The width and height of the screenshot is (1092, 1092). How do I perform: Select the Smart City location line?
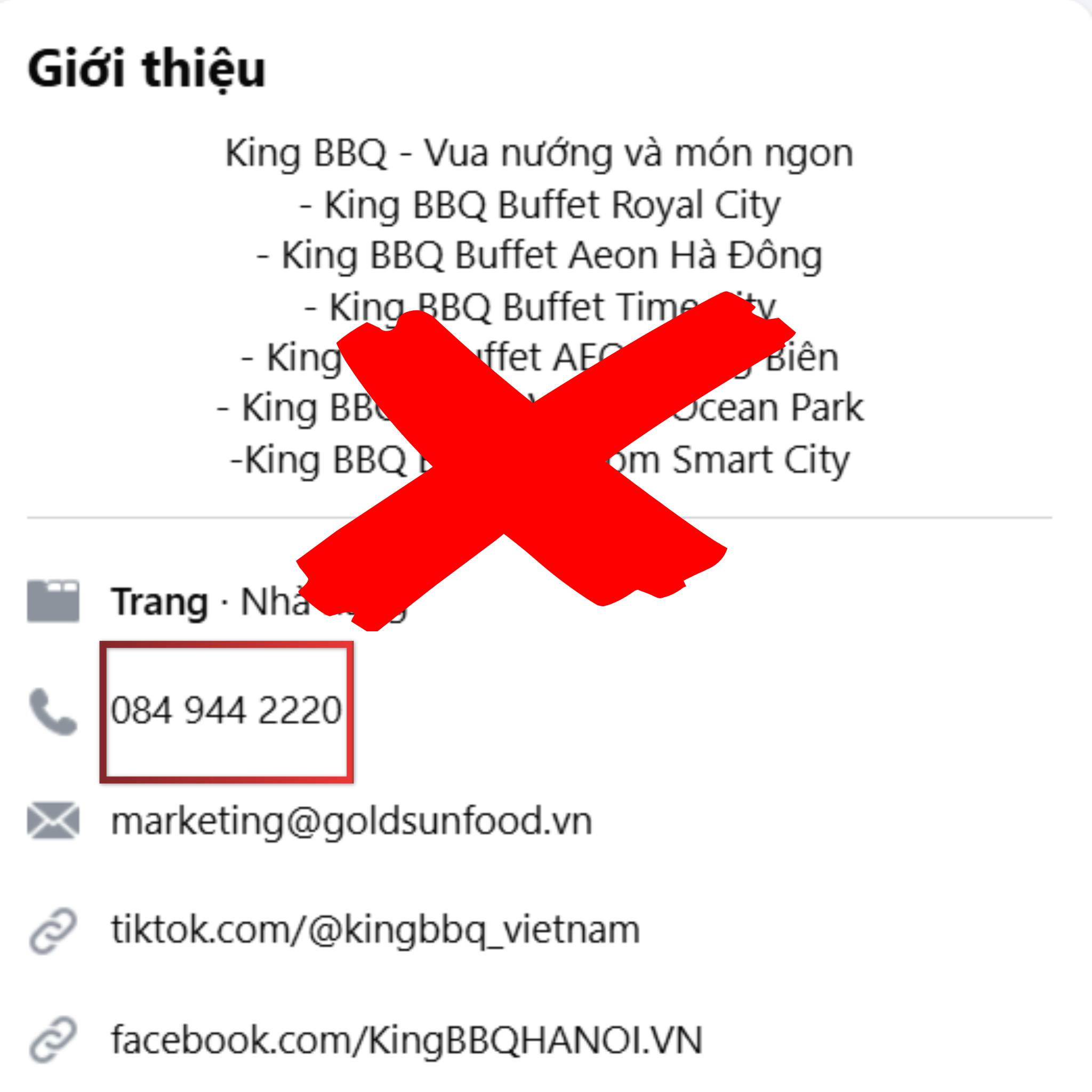pos(540,460)
